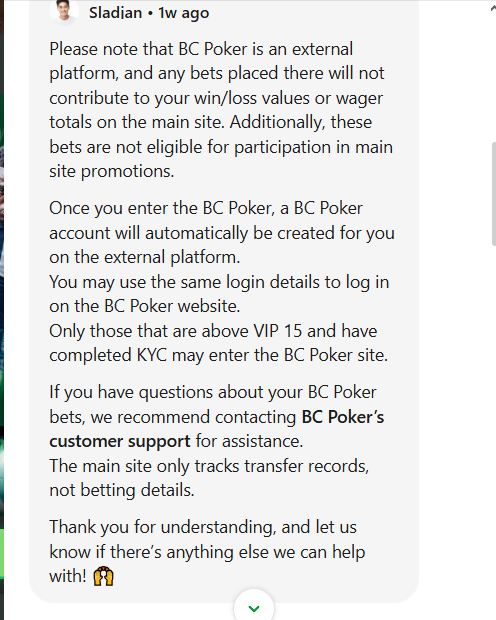The image size is (496, 620).
Task: Click the "site promotions." text line
Action: [112, 172]
